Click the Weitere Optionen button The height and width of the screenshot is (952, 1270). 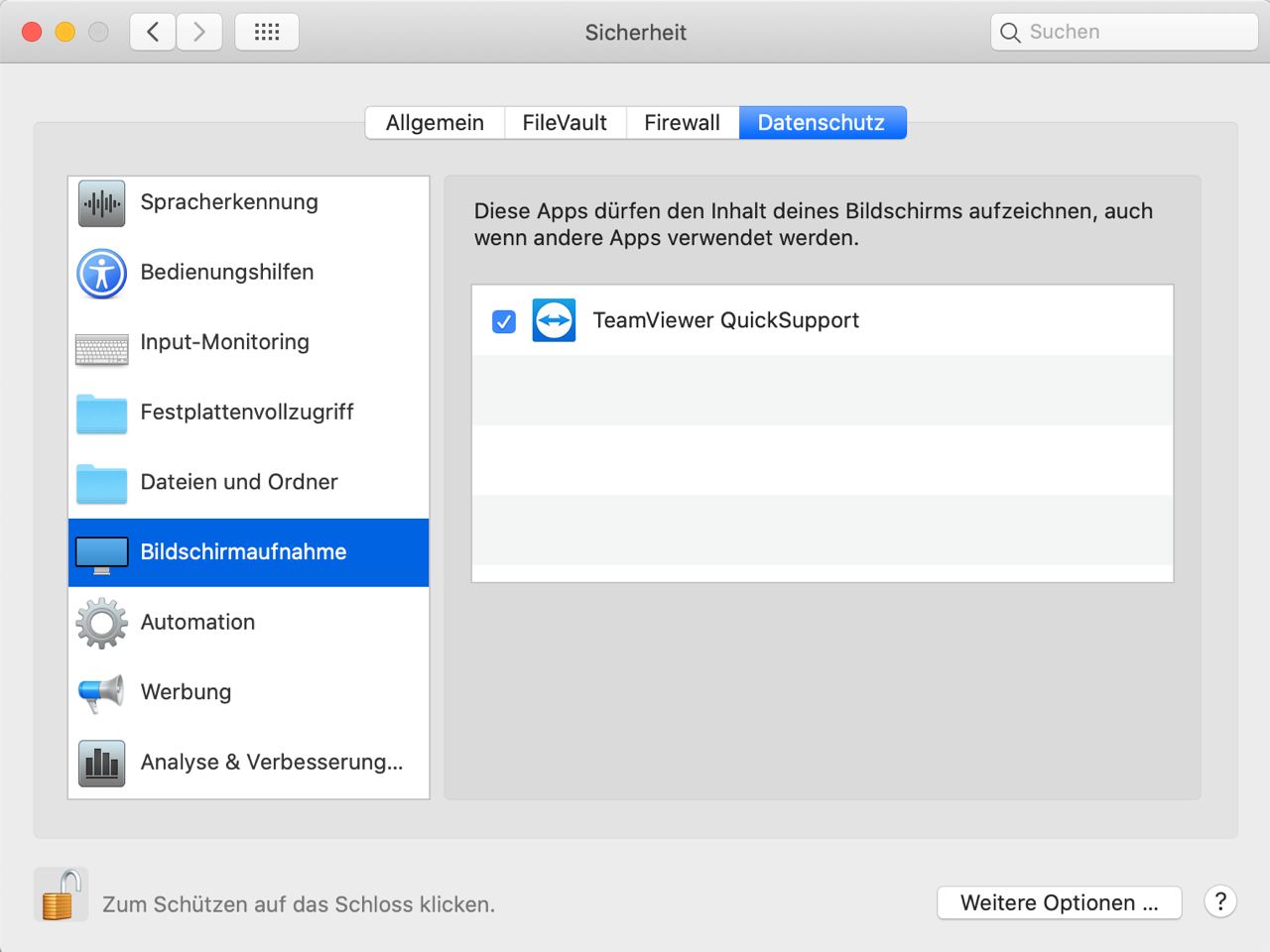coord(1059,903)
